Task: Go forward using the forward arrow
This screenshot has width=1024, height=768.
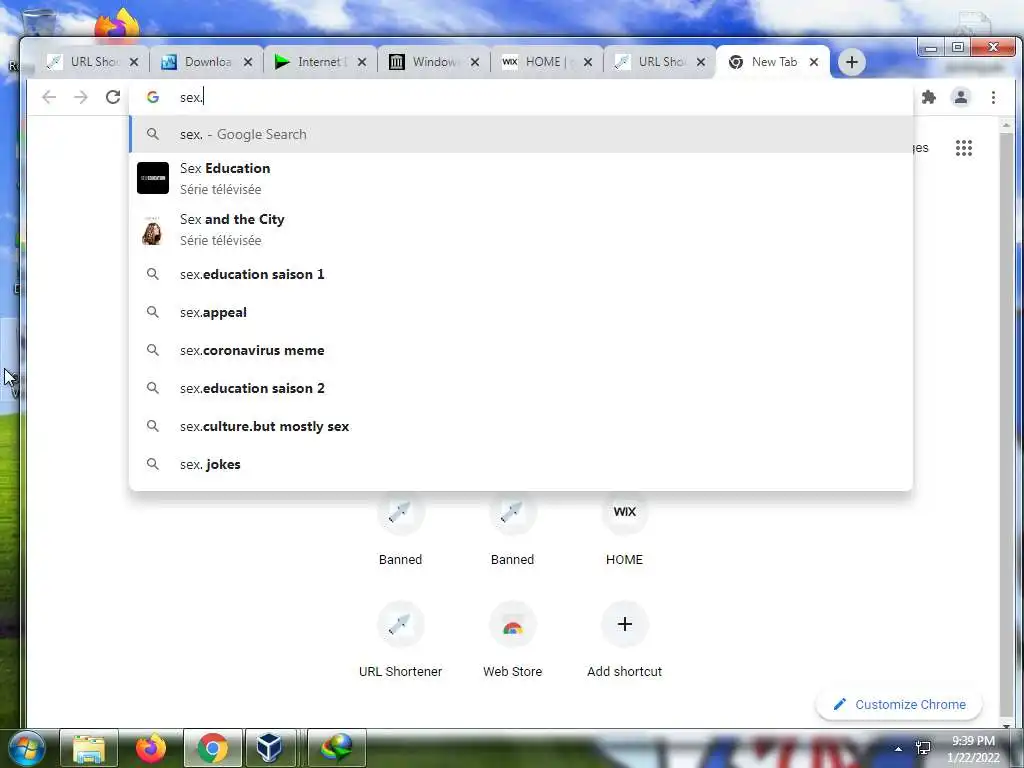Action: click(x=81, y=97)
